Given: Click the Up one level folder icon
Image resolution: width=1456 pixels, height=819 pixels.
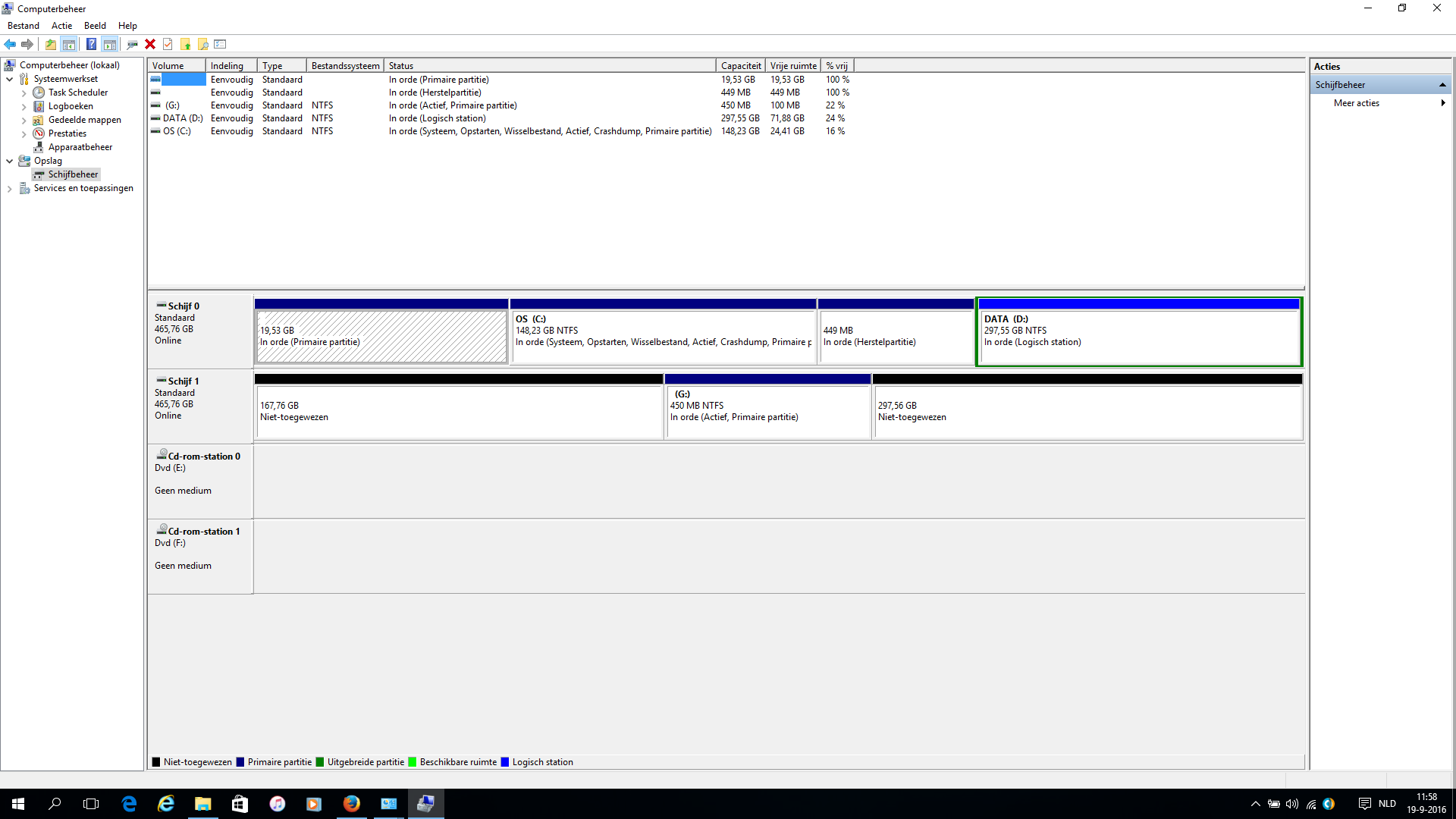Looking at the screenshot, I should [x=50, y=44].
